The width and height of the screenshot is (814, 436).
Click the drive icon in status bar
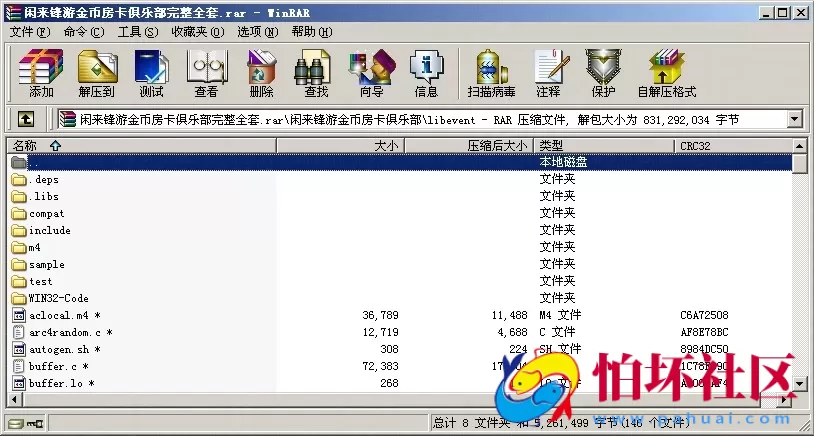(x=16, y=424)
